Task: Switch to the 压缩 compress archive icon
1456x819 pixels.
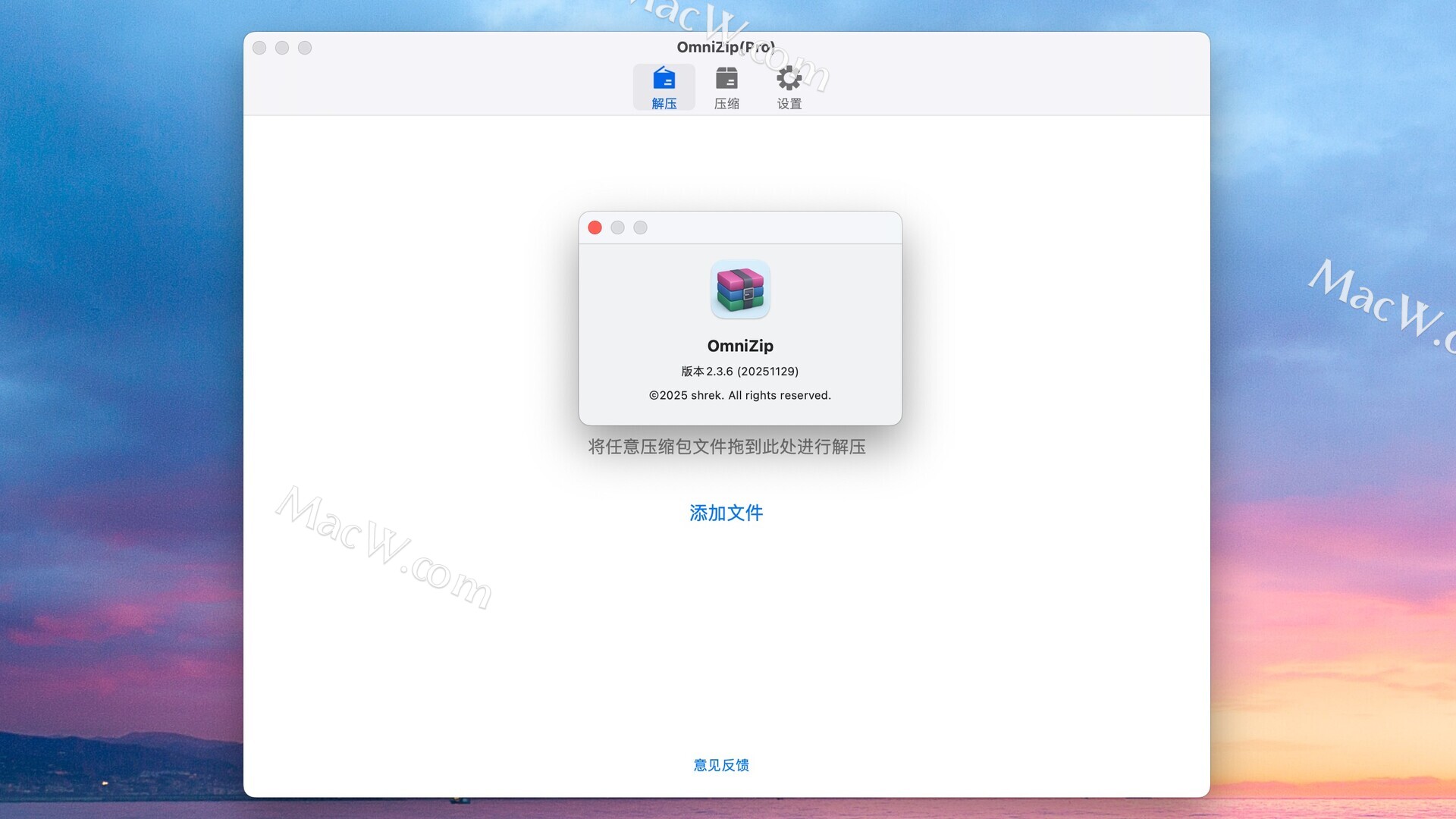Action: coord(726,78)
